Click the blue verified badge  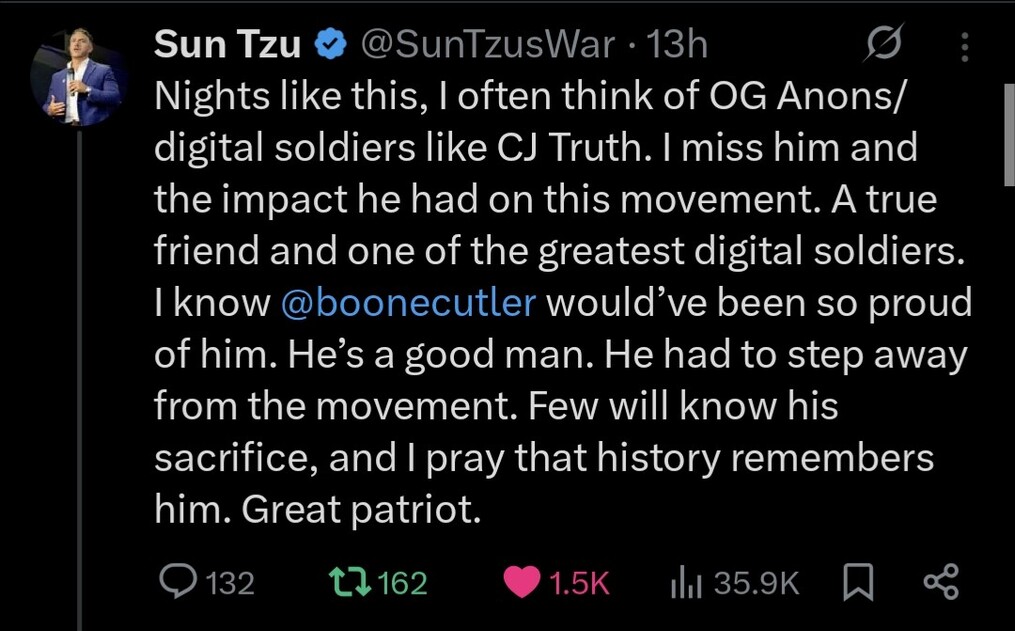[330, 45]
